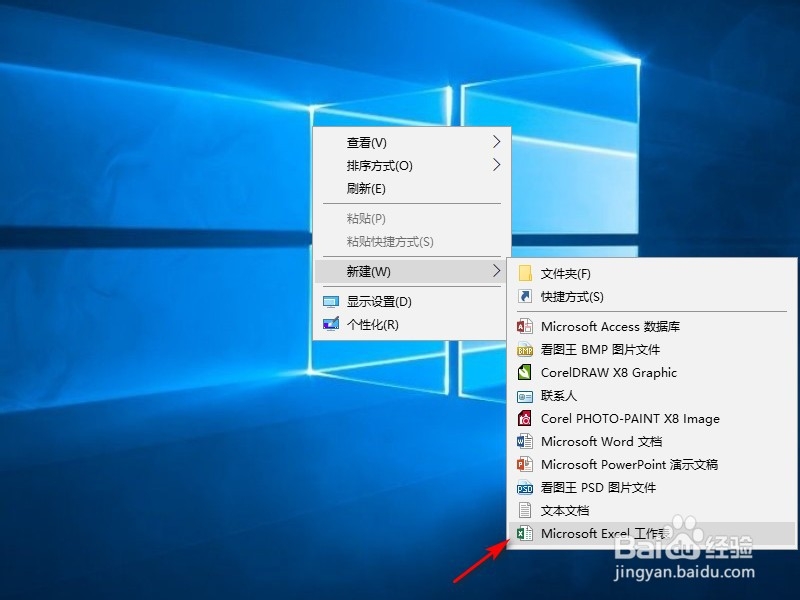Select 粘贴快捷方式(S) menu entry
Screen dimensions: 800x600
412,241
